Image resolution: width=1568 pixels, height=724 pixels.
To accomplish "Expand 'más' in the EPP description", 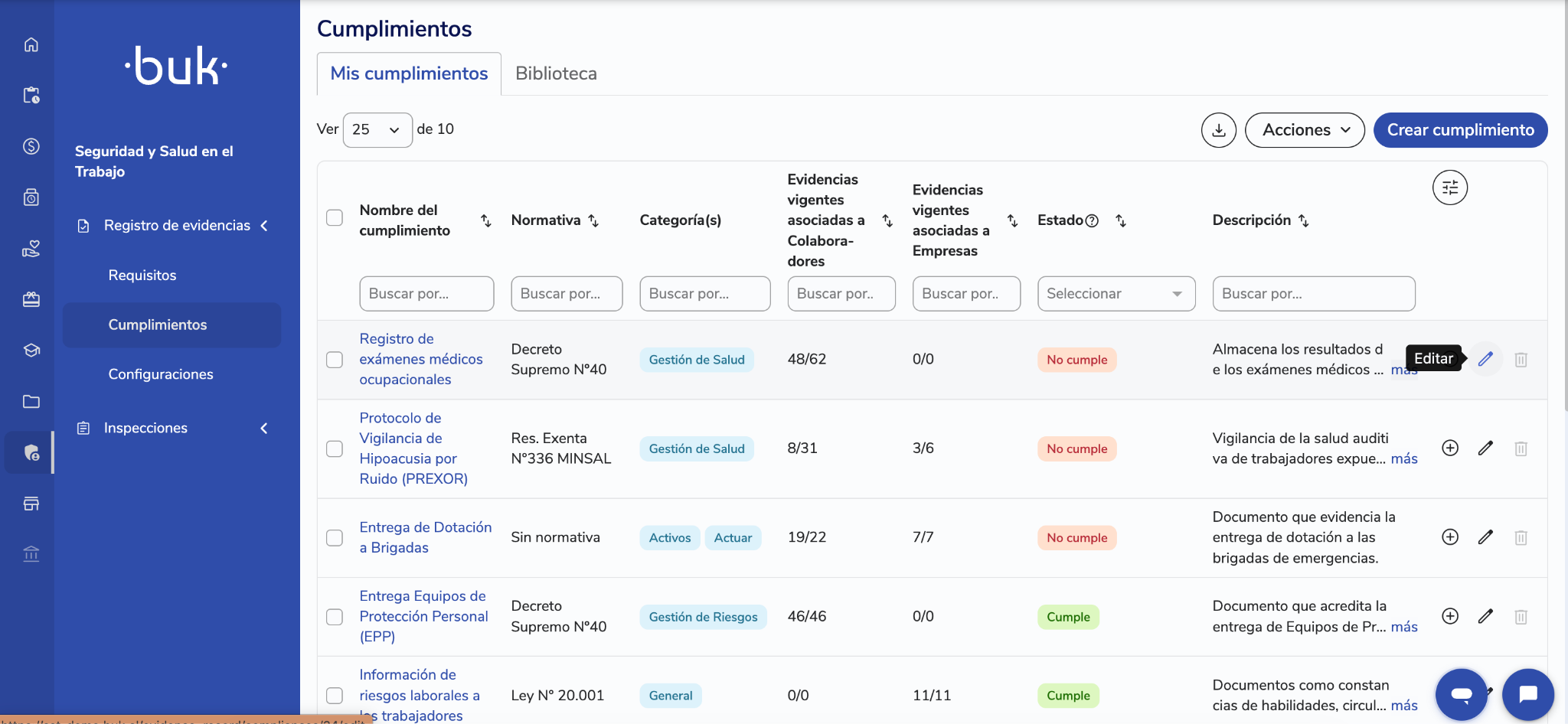I will 1404,627.
